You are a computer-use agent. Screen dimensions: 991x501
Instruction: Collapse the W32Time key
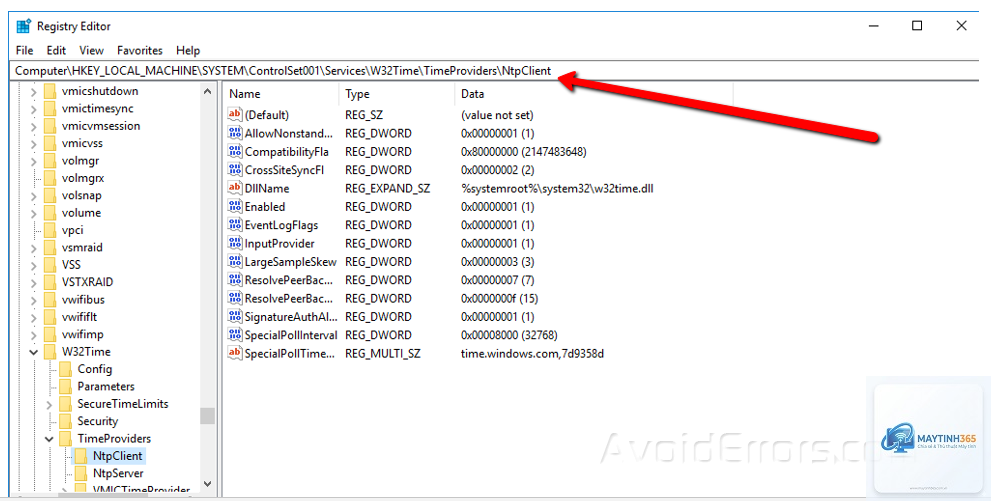(33, 352)
